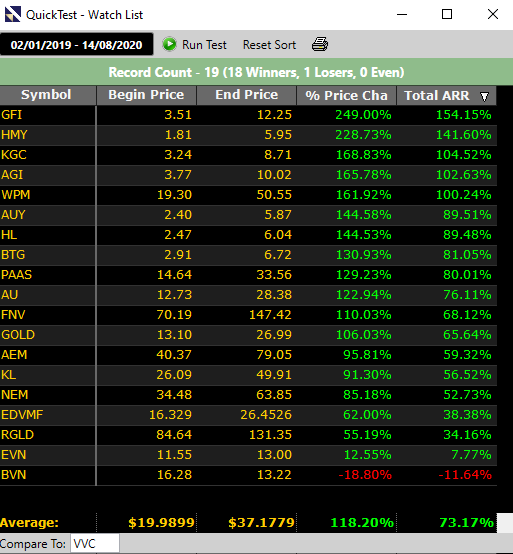Click average price change 118.20%
The height and width of the screenshot is (554, 513).
pos(362,523)
